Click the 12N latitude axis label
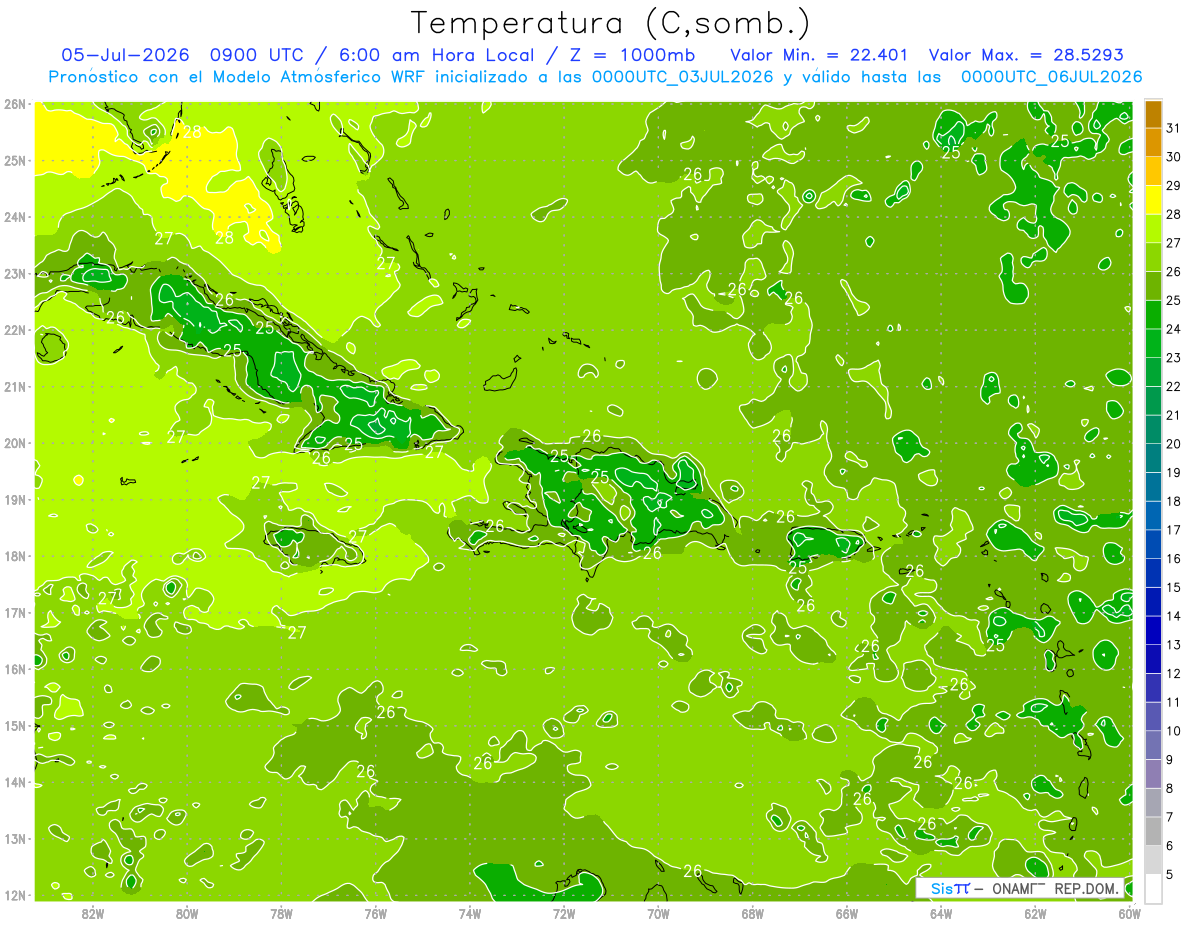 click(x=14, y=895)
